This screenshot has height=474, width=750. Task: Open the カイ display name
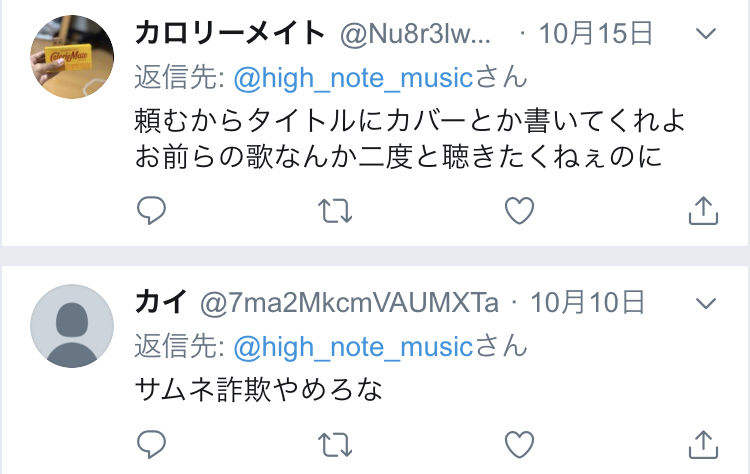[161, 302]
